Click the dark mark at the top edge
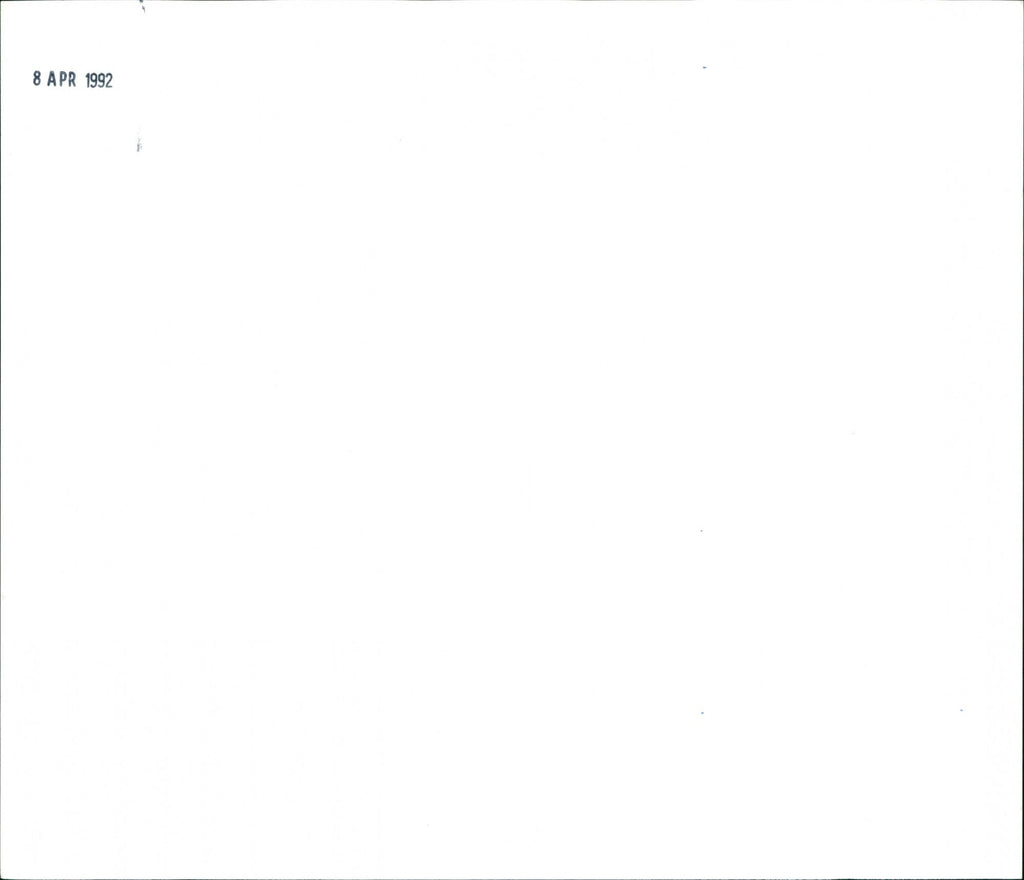The height and width of the screenshot is (880, 1024). pyautogui.click(x=142, y=7)
